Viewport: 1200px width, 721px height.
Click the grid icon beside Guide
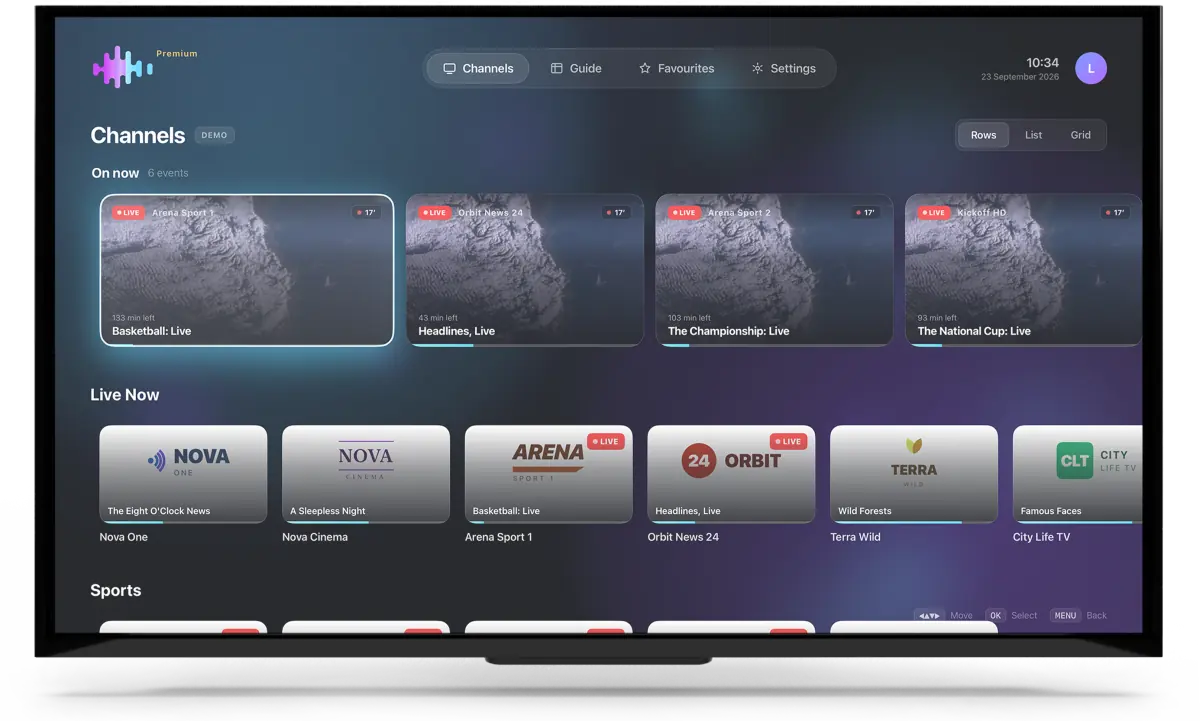(557, 68)
